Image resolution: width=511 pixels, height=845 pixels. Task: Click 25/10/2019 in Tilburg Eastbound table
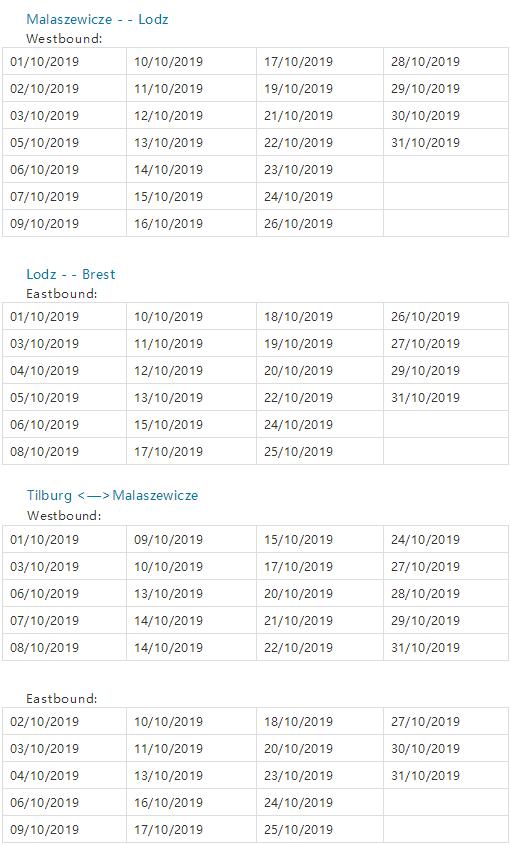click(298, 829)
